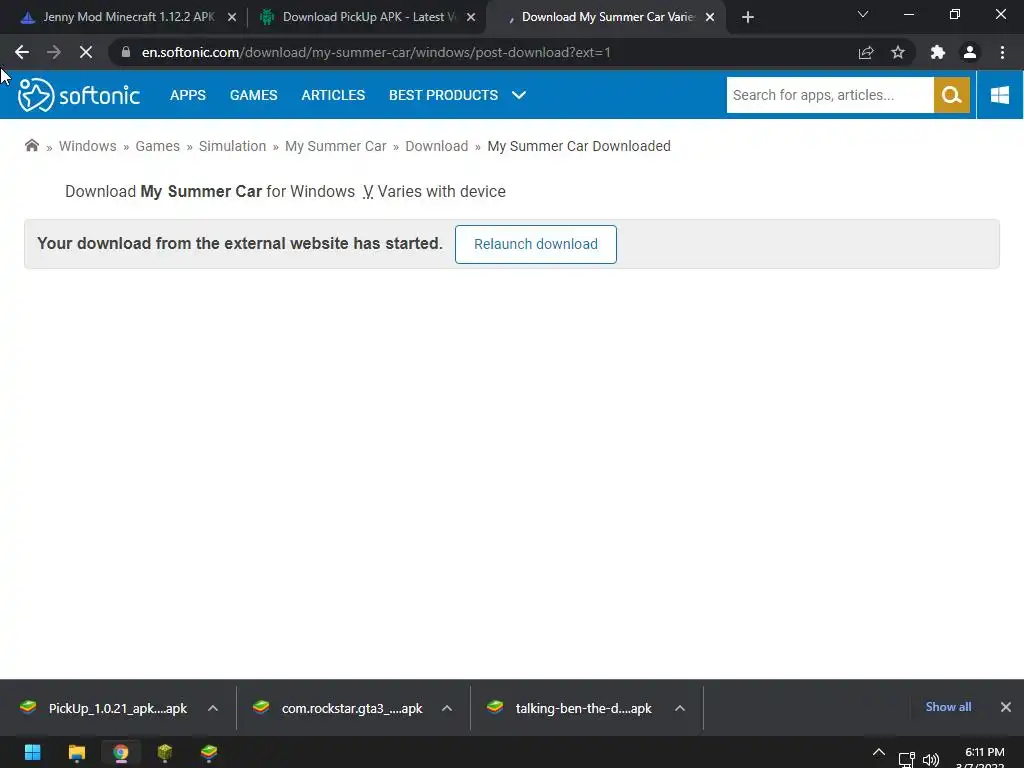Open File Explorer from taskbar
This screenshot has width=1024, height=768.
click(x=76, y=752)
